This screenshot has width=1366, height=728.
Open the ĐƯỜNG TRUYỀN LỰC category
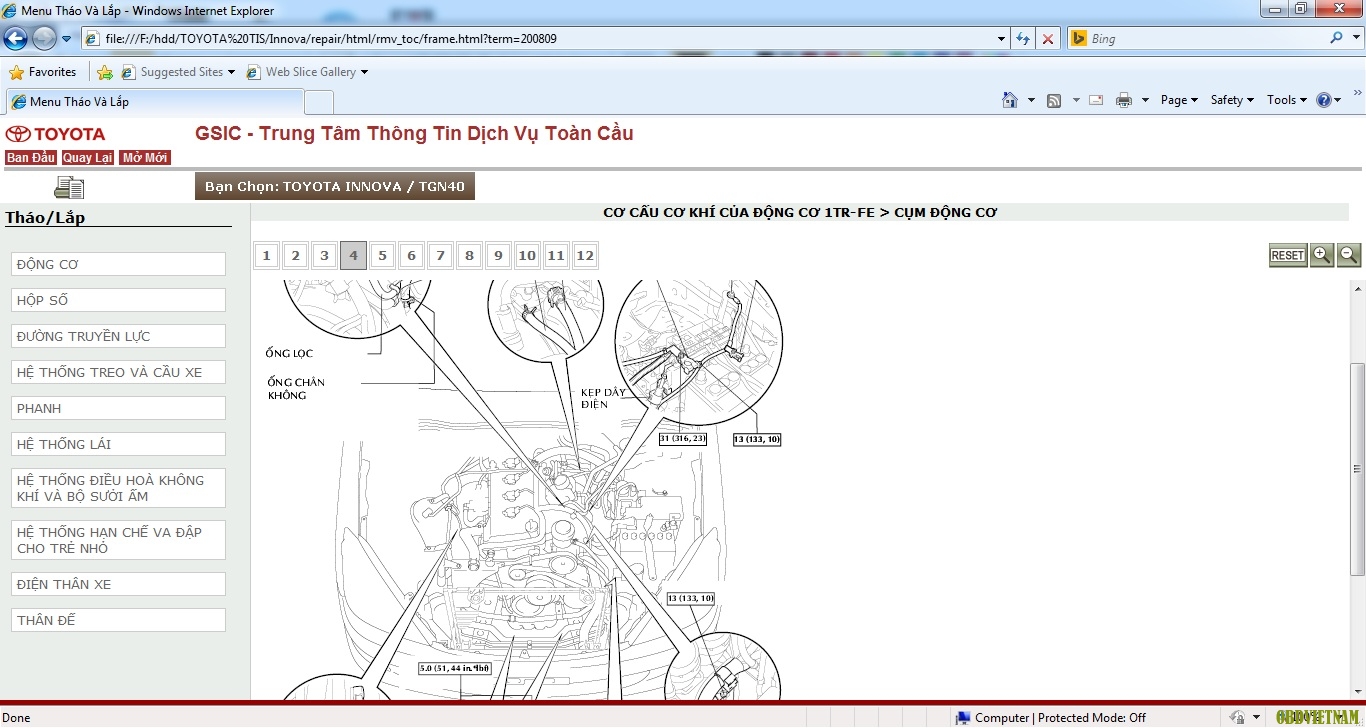click(x=118, y=336)
